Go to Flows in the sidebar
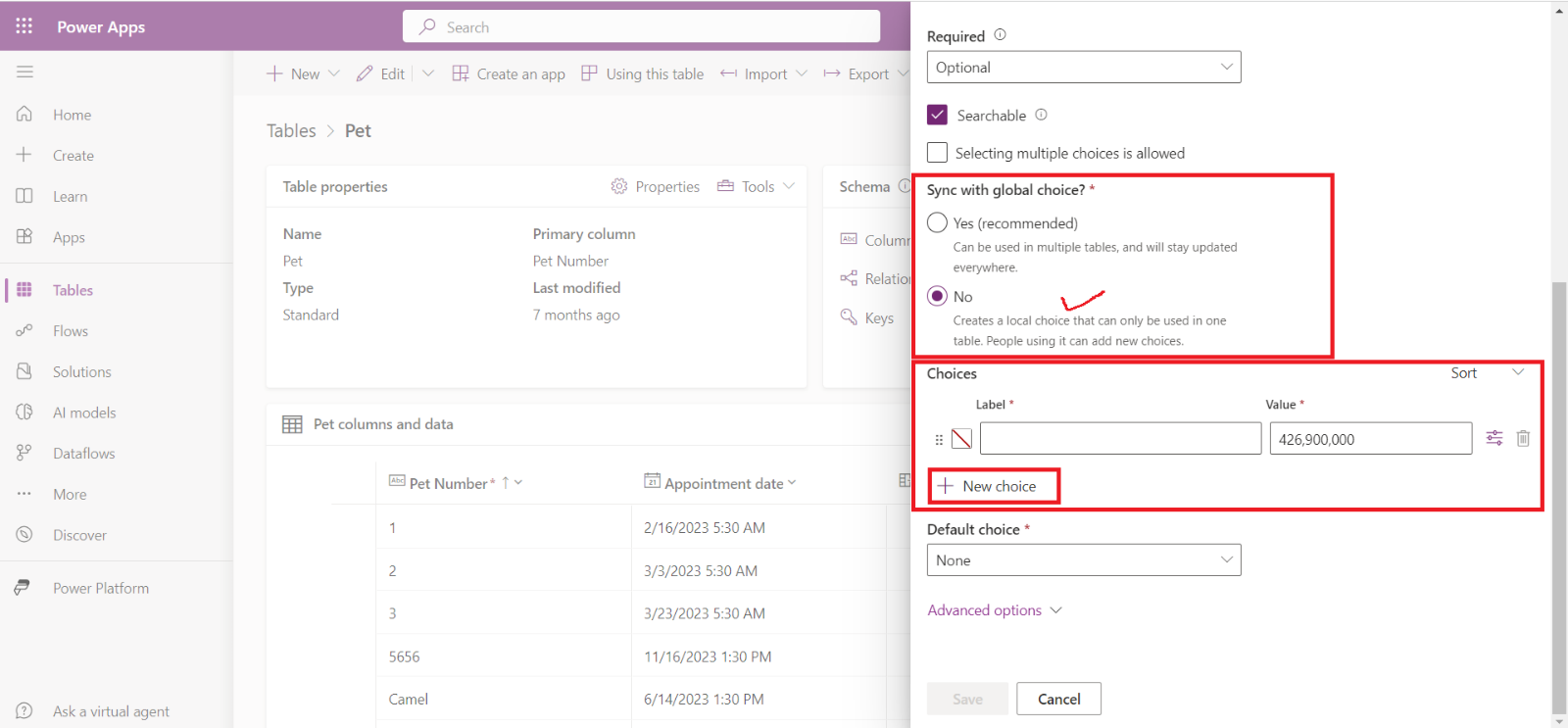The image size is (1568, 728). (70, 331)
